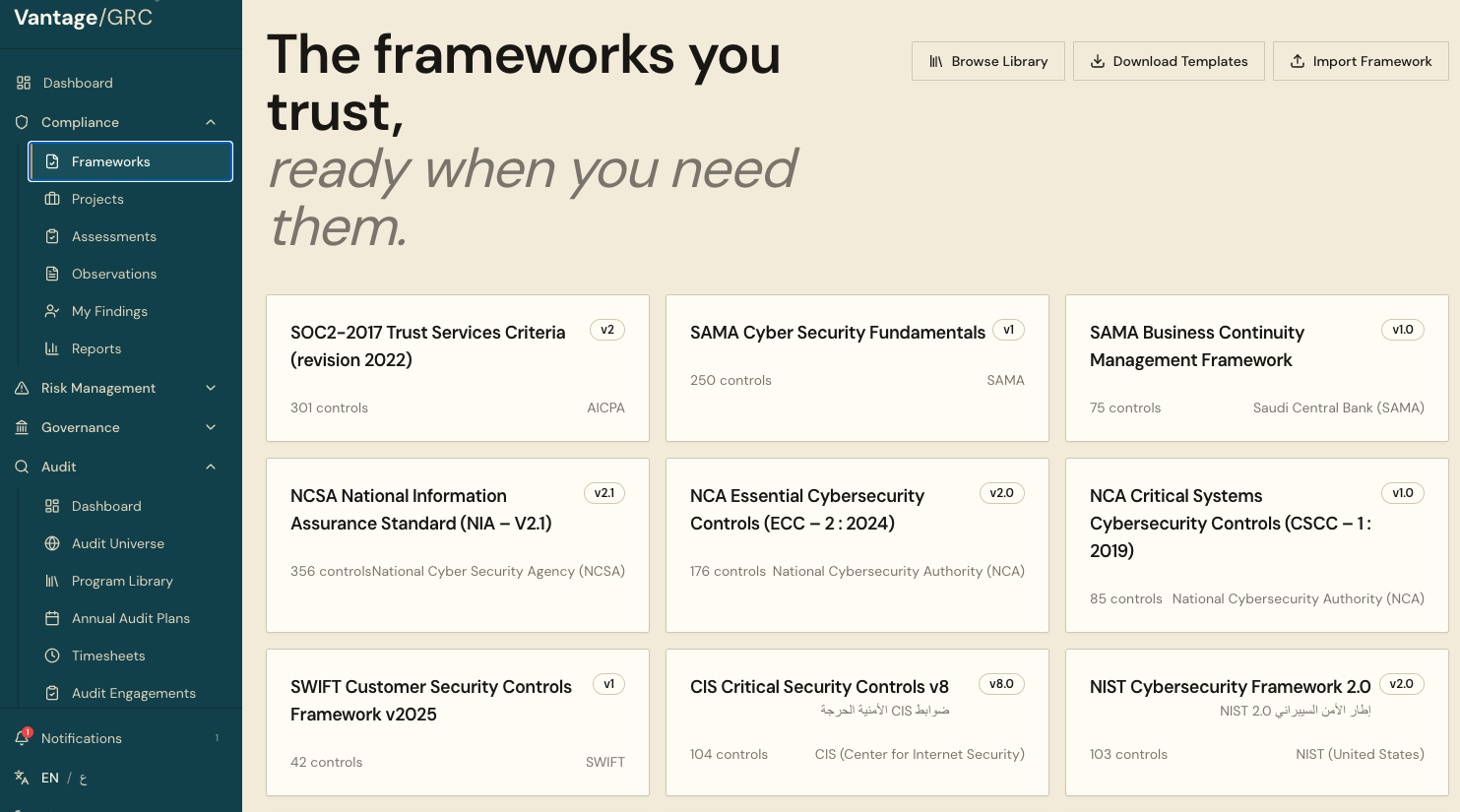Go to Projects in sidebar
The width and height of the screenshot is (1460, 812).
click(131, 199)
